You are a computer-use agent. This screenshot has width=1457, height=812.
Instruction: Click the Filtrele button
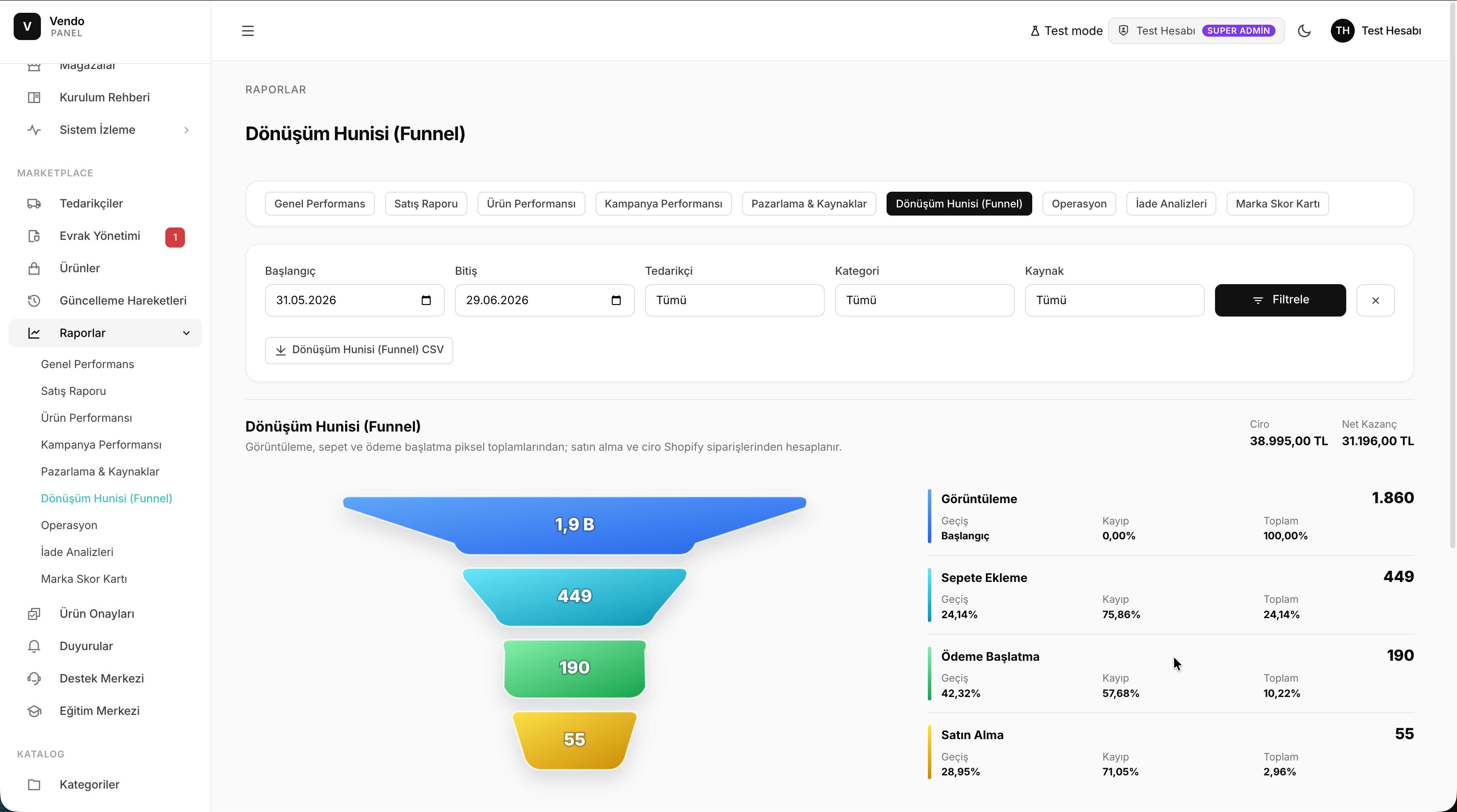[x=1280, y=300]
